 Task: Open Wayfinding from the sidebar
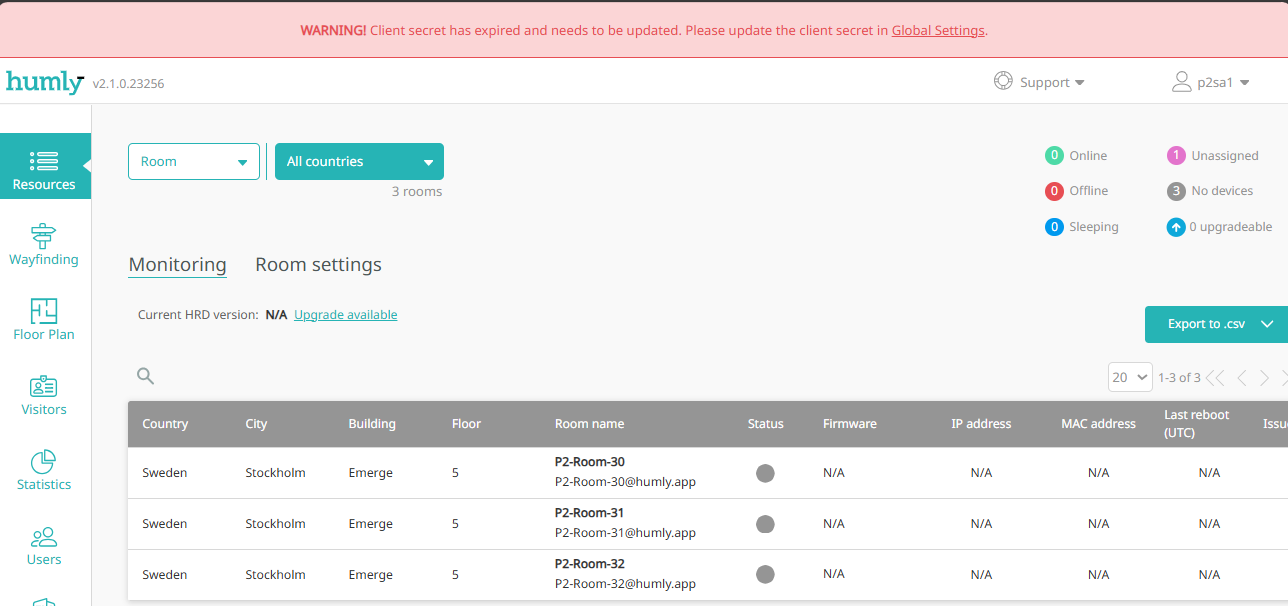click(x=44, y=245)
